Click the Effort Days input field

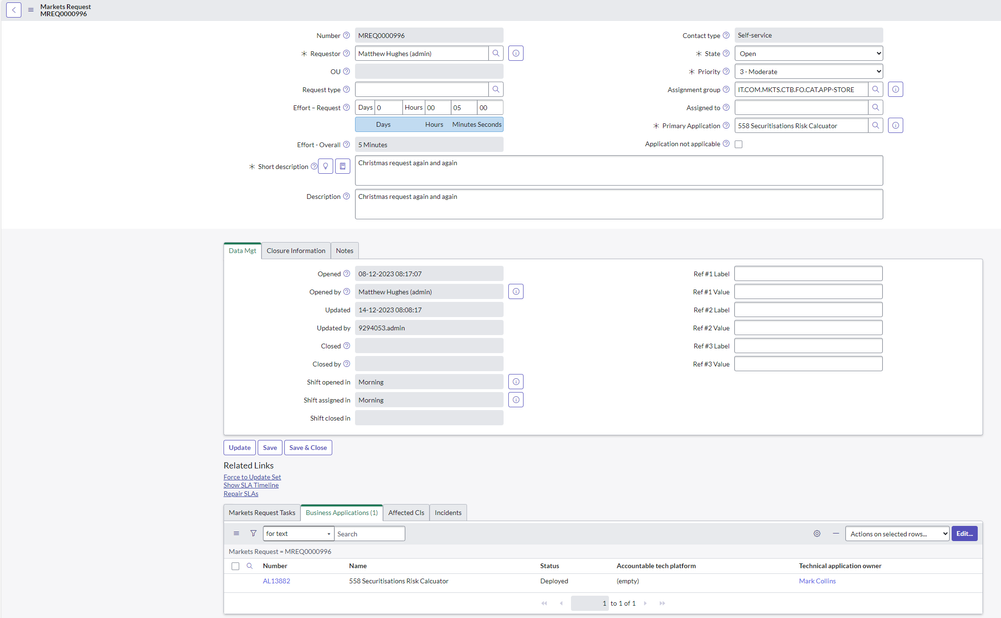388,107
